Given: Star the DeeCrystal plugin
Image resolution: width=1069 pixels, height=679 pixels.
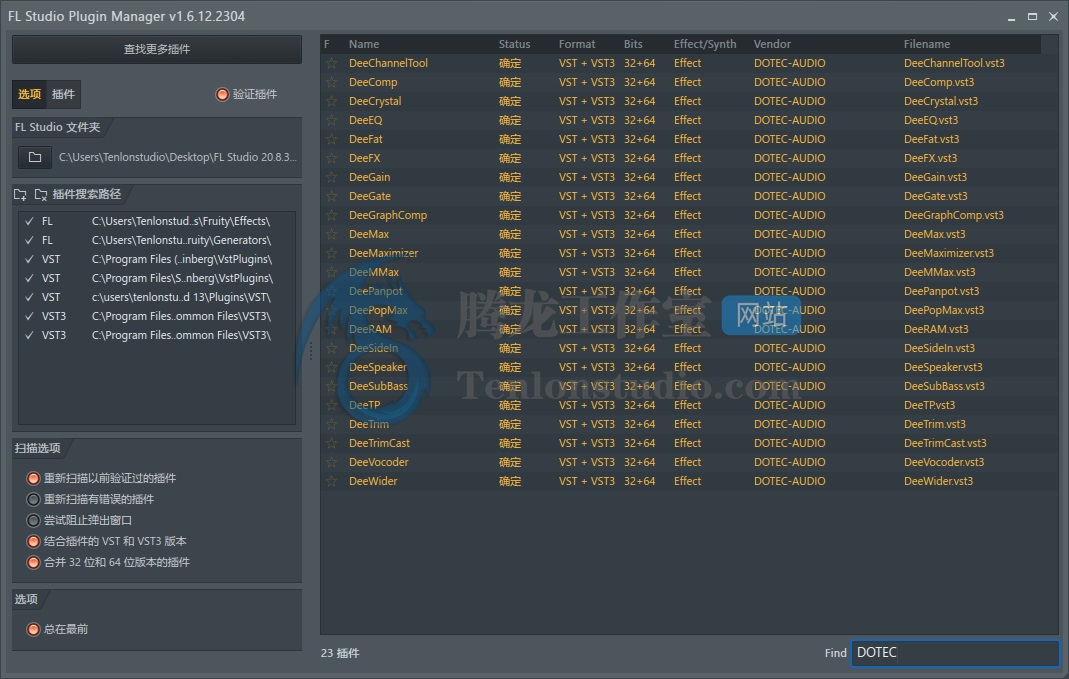Looking at the screenshot, I should (x=331, y=102).
